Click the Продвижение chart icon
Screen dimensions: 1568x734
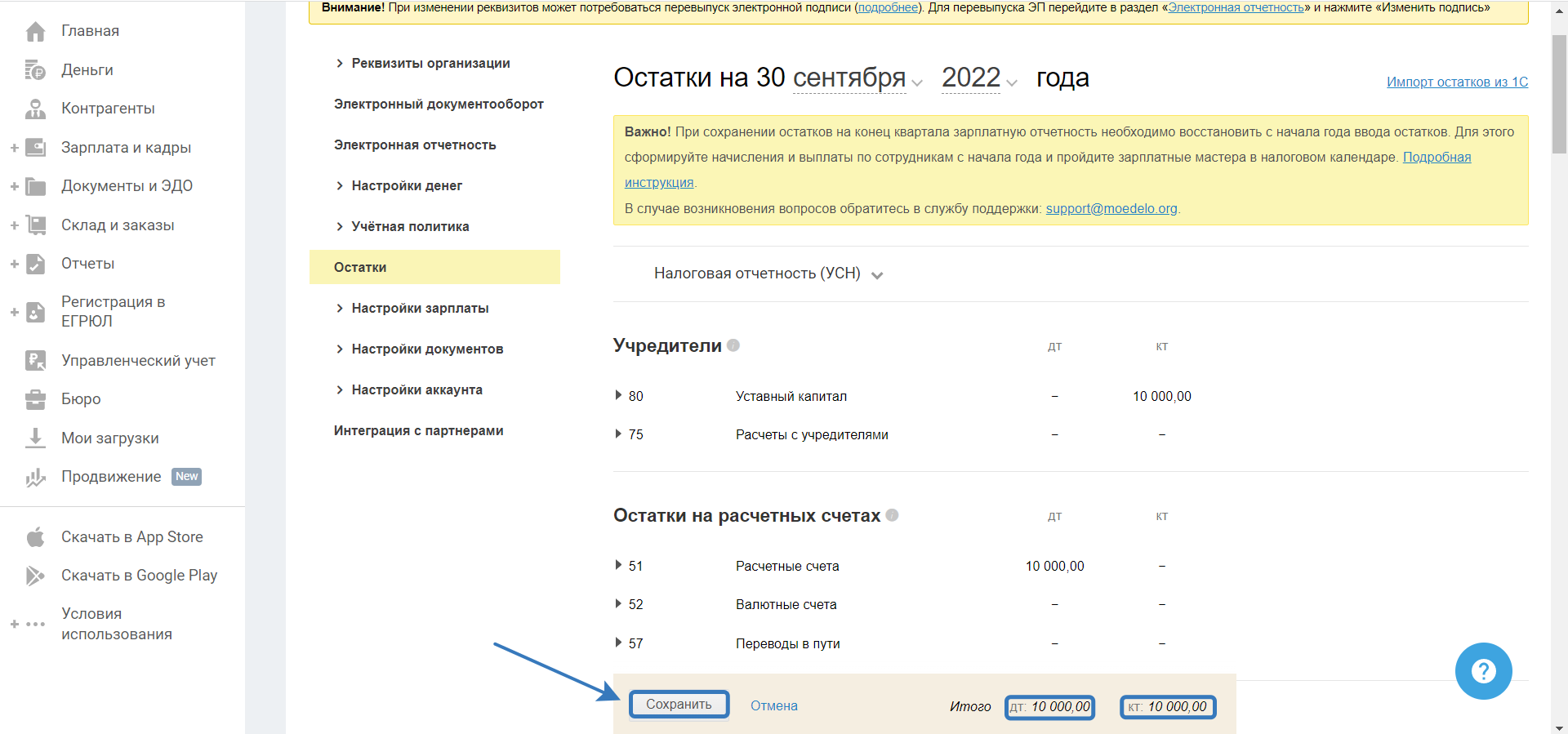click(x=35, y=477)
